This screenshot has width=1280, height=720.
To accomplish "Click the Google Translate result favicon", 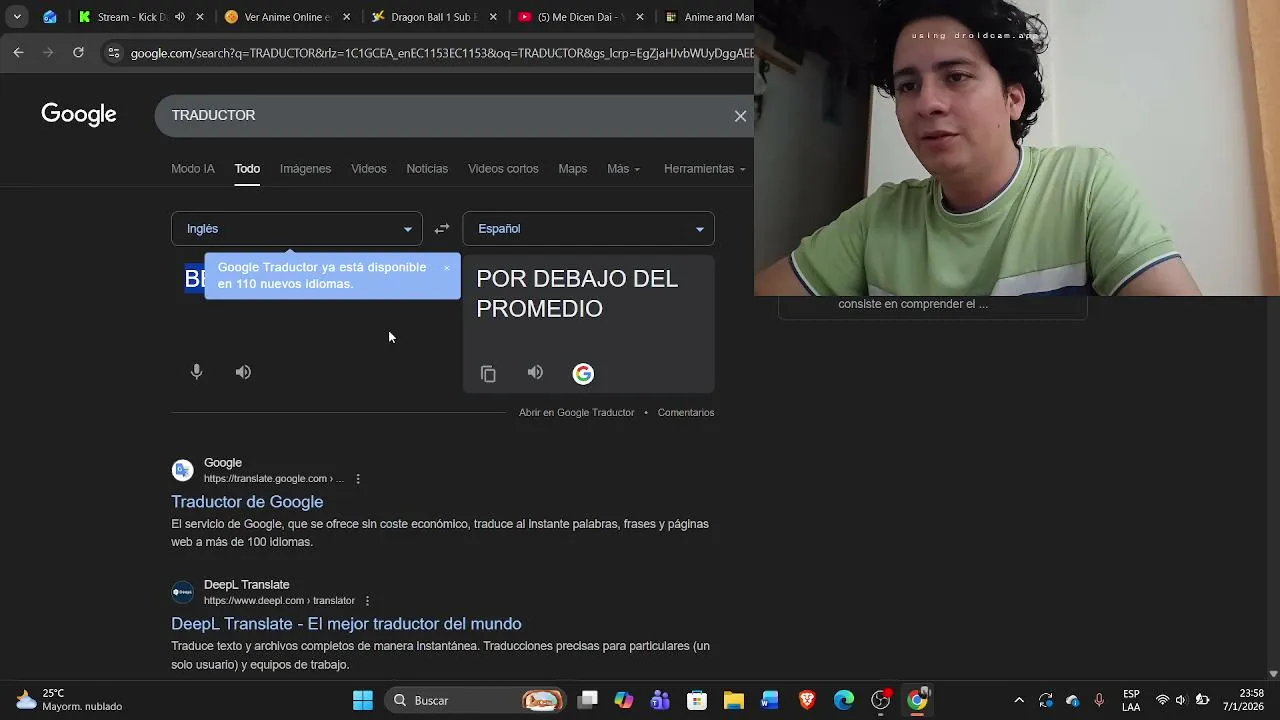I will (x=182, y=471).
